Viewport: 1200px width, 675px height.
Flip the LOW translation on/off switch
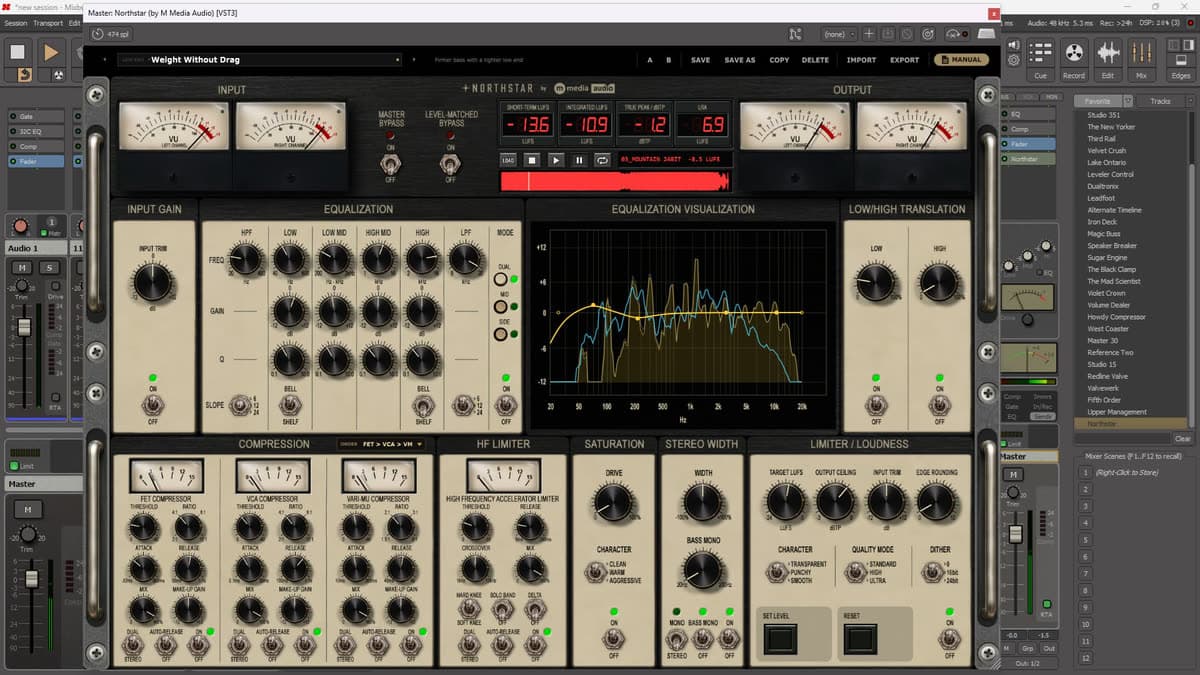(x=876, y=404)
